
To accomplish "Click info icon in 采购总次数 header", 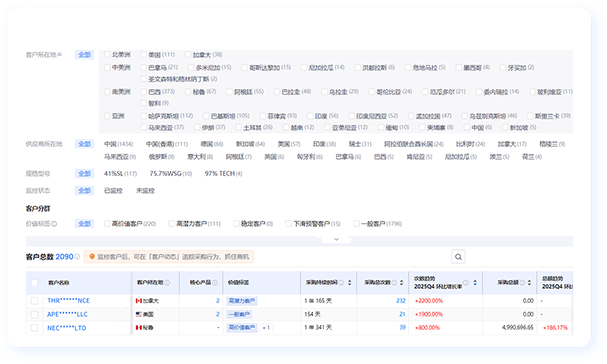I will point(394,283).
